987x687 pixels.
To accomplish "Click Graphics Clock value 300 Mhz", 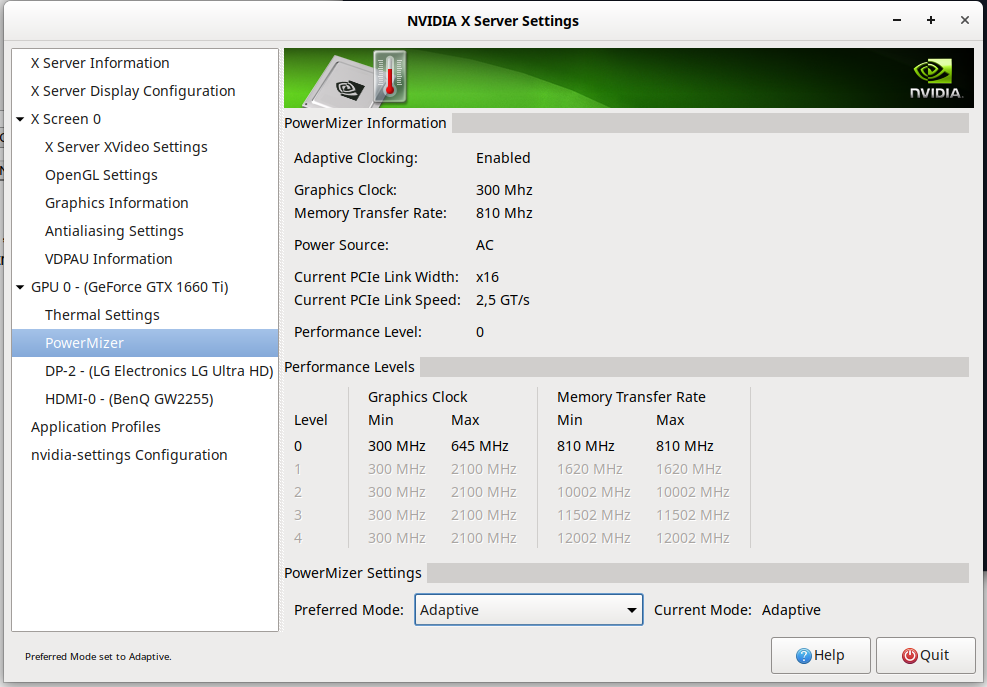I will [504, 190].
